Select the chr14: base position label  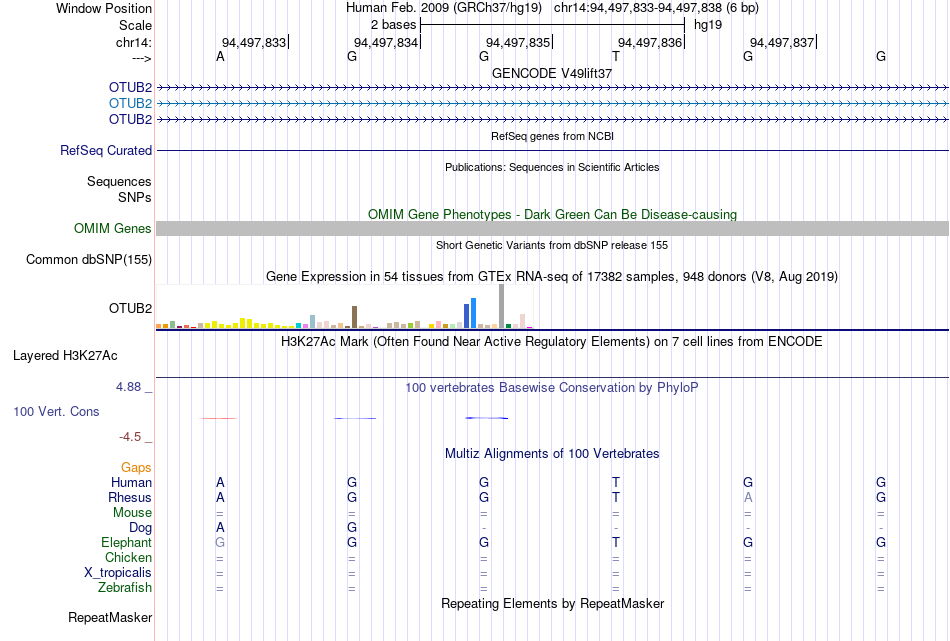(133, 42)
